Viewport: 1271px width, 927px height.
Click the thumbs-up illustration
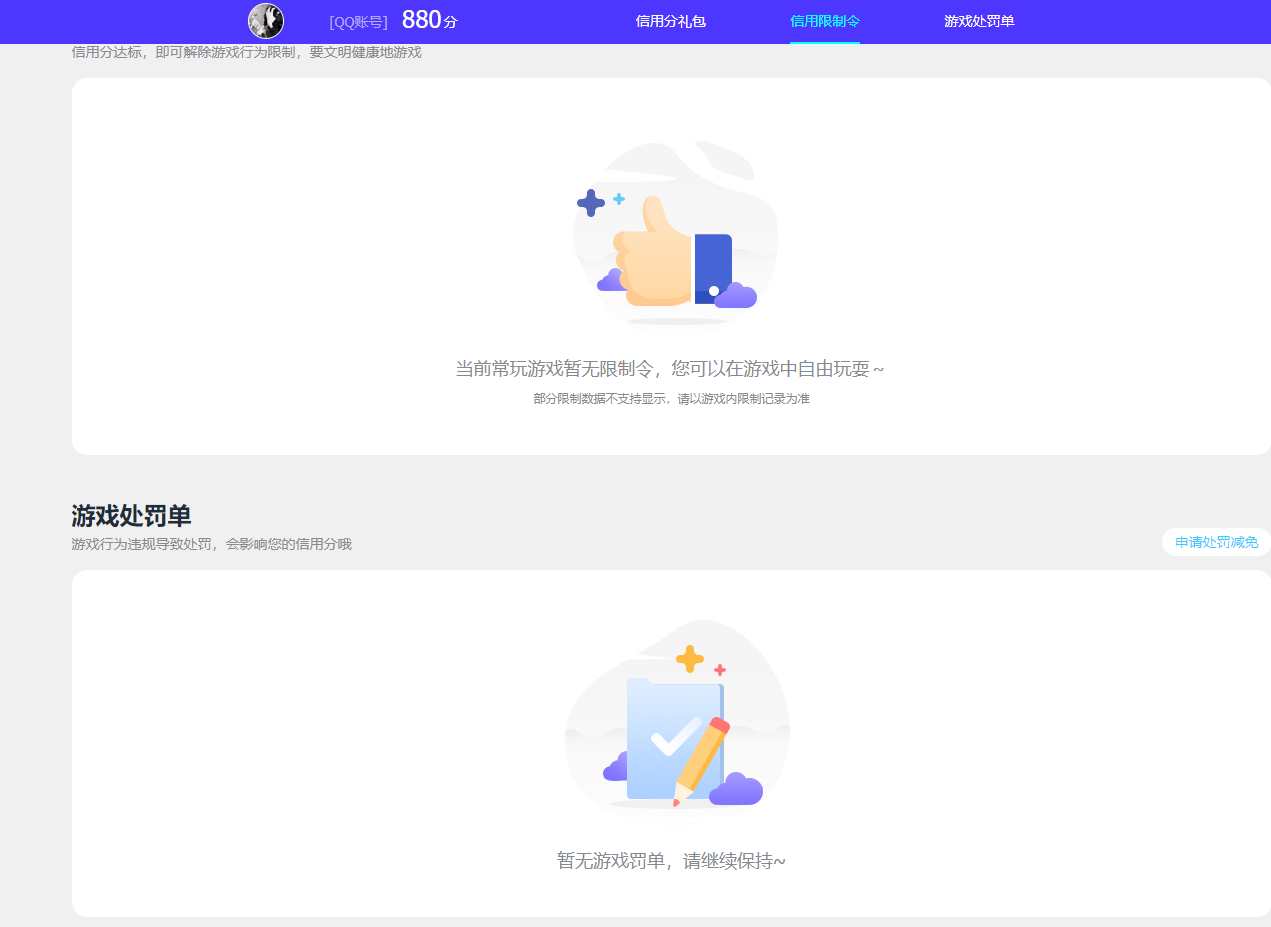pos(676,233)
